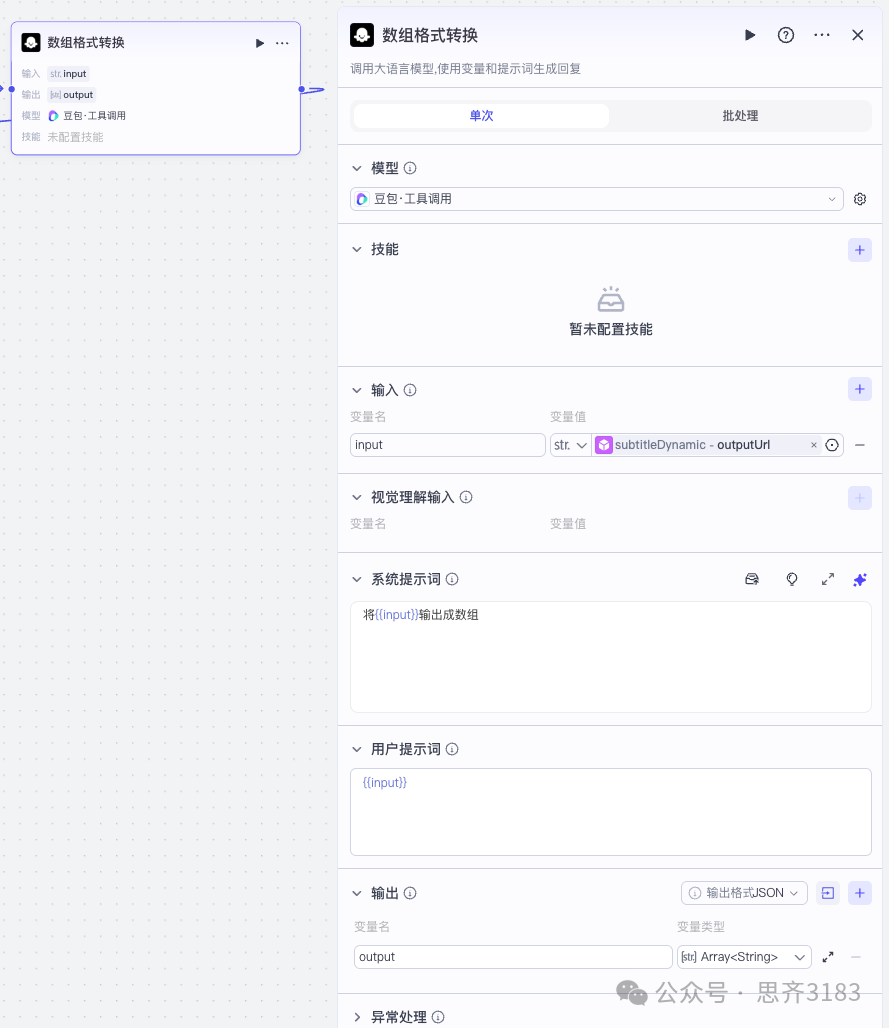Click the target icon beside subtitleDynamic value

coord(832,445)
